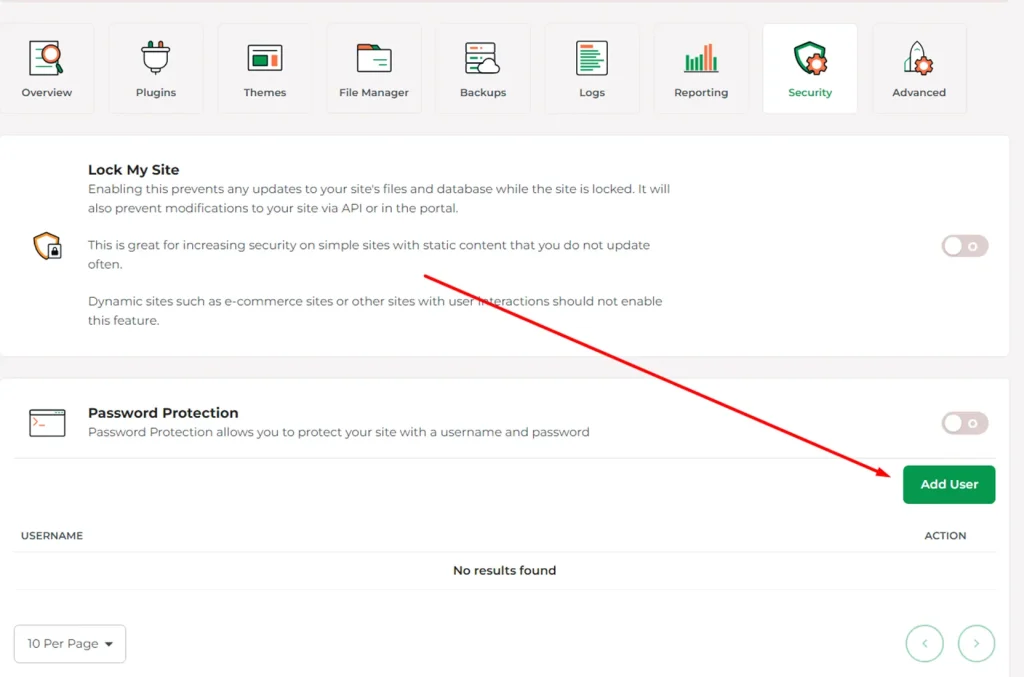This screenshot has height=677, width=1024.
Task: Click the Password Protection heading
Action: coord(163,413)
